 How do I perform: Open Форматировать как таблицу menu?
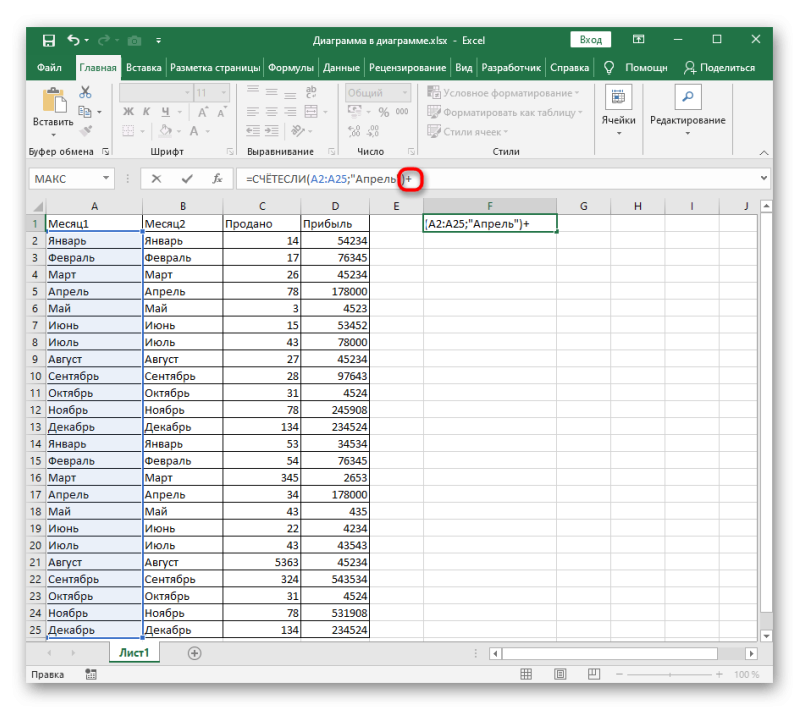pos(505,112)
